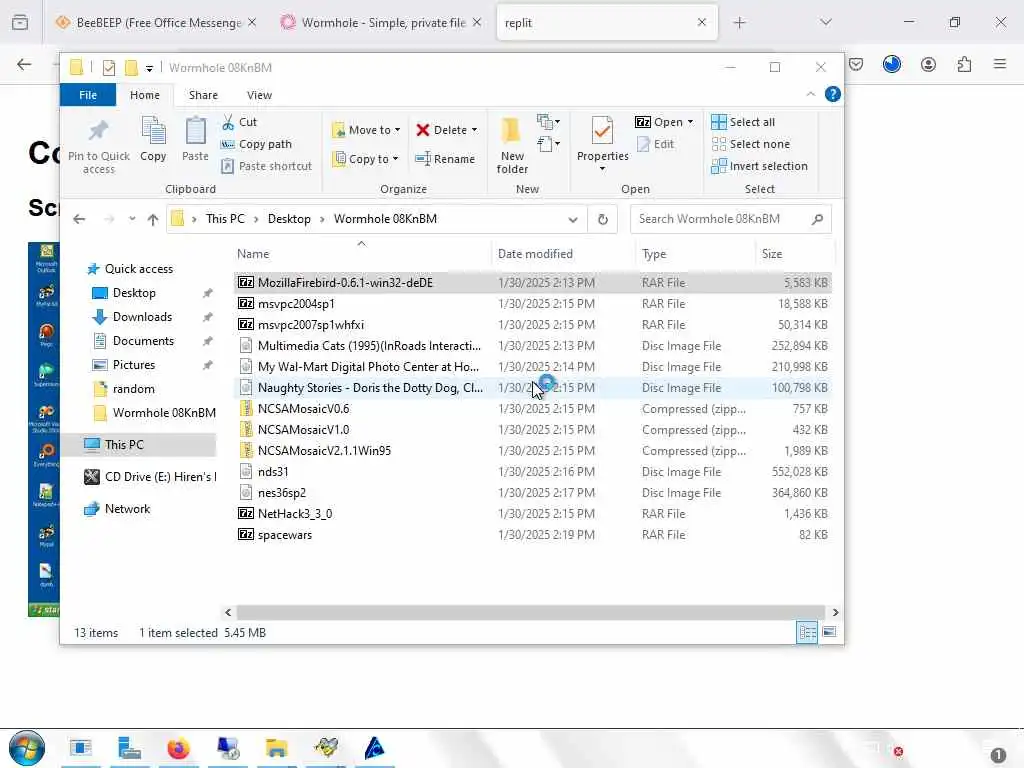This screenshot has width=1024, height=768.
Task: Collapse the ribbon with chevron
Action: click(x=810, y=94)
